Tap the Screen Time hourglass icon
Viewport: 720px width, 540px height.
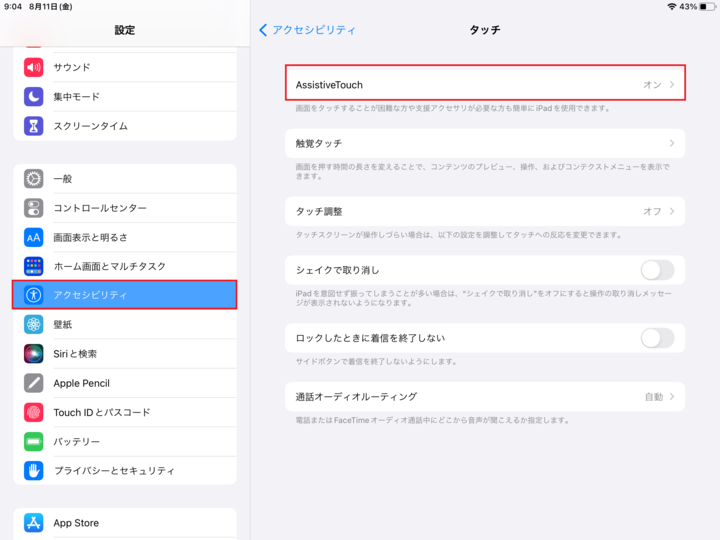point(34,126)
